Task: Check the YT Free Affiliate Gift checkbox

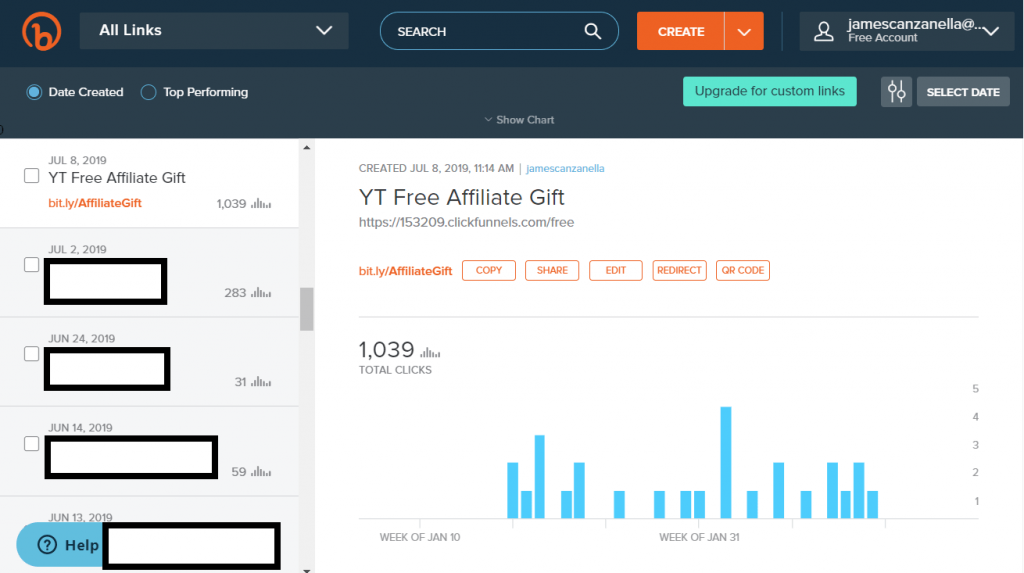Action: [31, 176]
